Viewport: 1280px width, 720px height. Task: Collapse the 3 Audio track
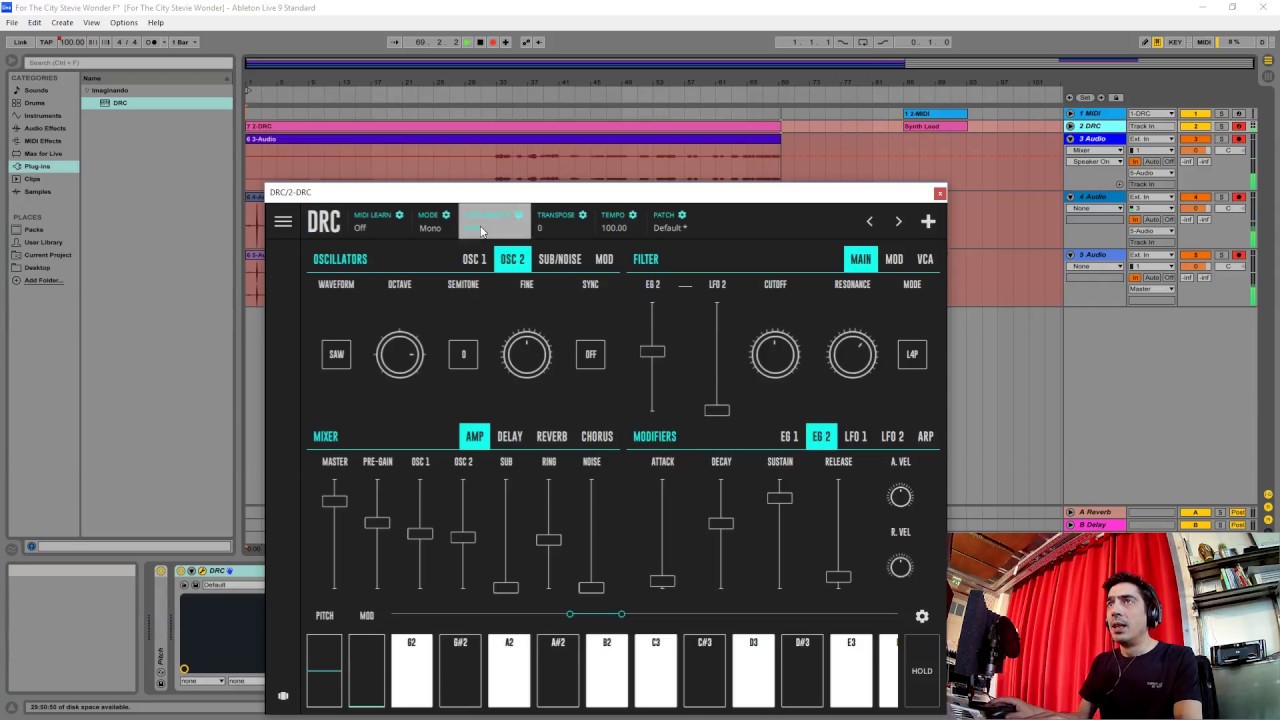coord(1070,139)
